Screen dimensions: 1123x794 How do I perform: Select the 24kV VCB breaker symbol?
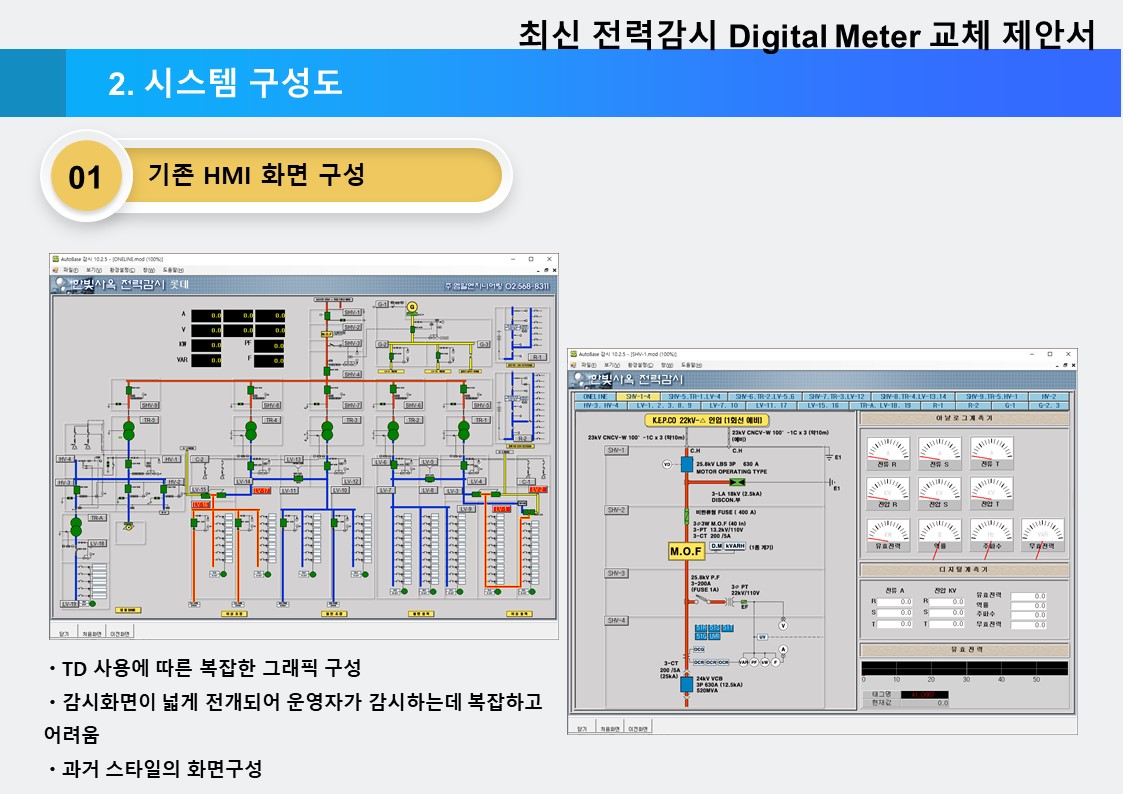click(684, 684)
